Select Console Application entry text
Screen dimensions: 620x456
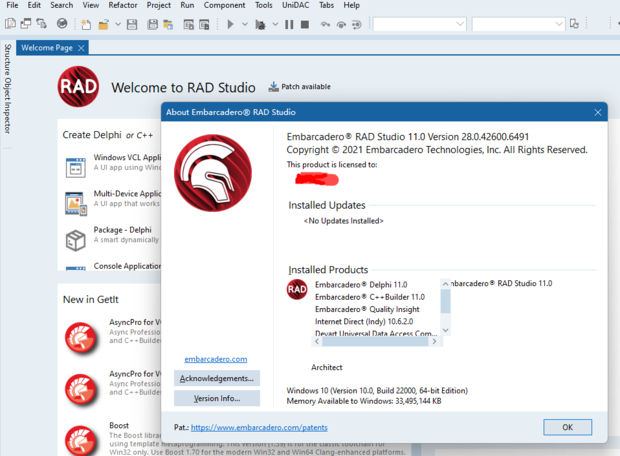click(x=127, y=266)
